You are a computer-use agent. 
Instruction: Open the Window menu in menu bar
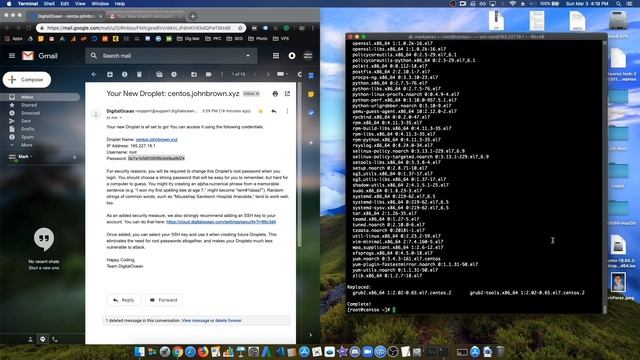coord(100,4)
